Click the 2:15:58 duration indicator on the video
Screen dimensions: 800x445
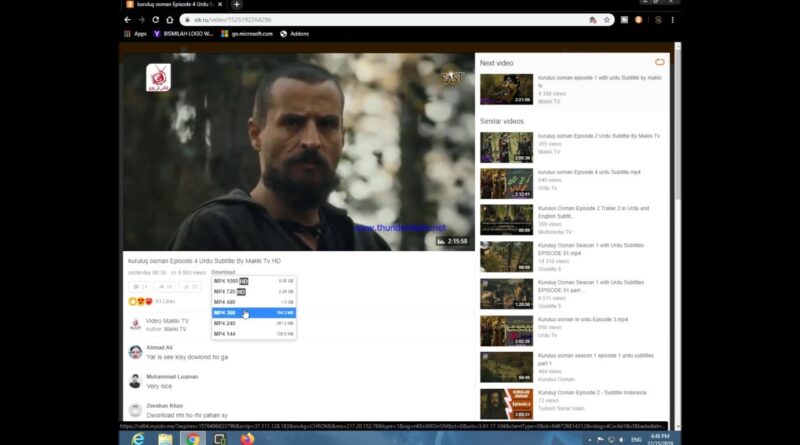coord(452,241)
